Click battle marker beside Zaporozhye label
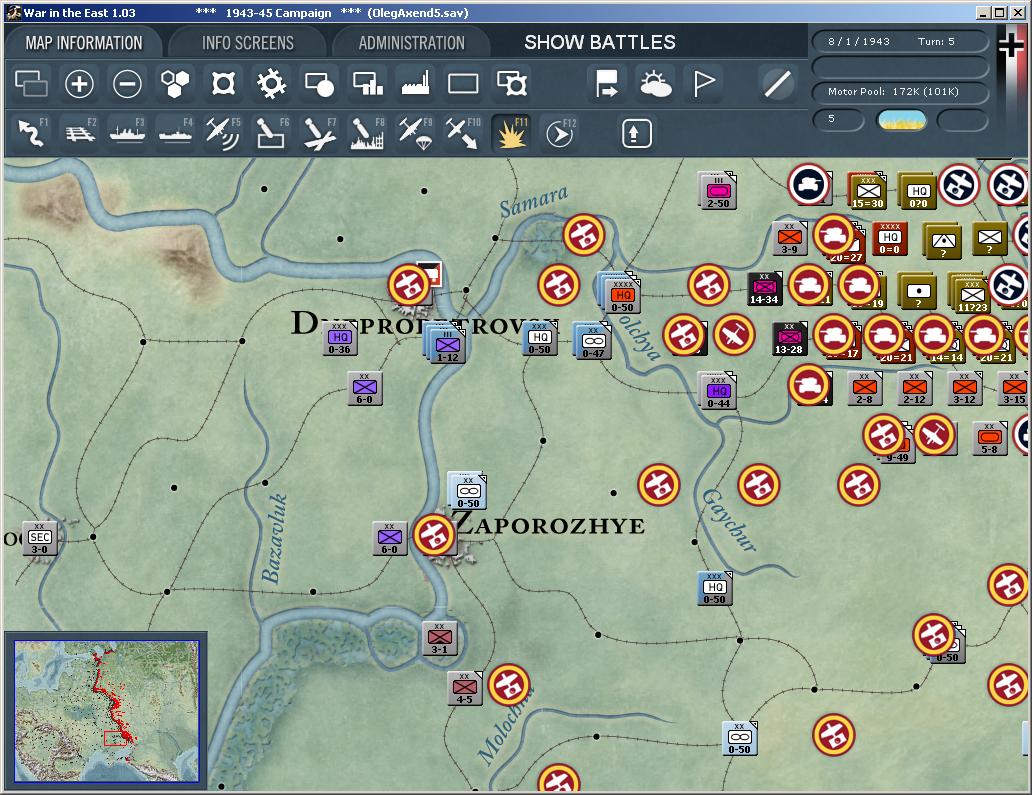The image size is (1032, 795). point(434,534)
